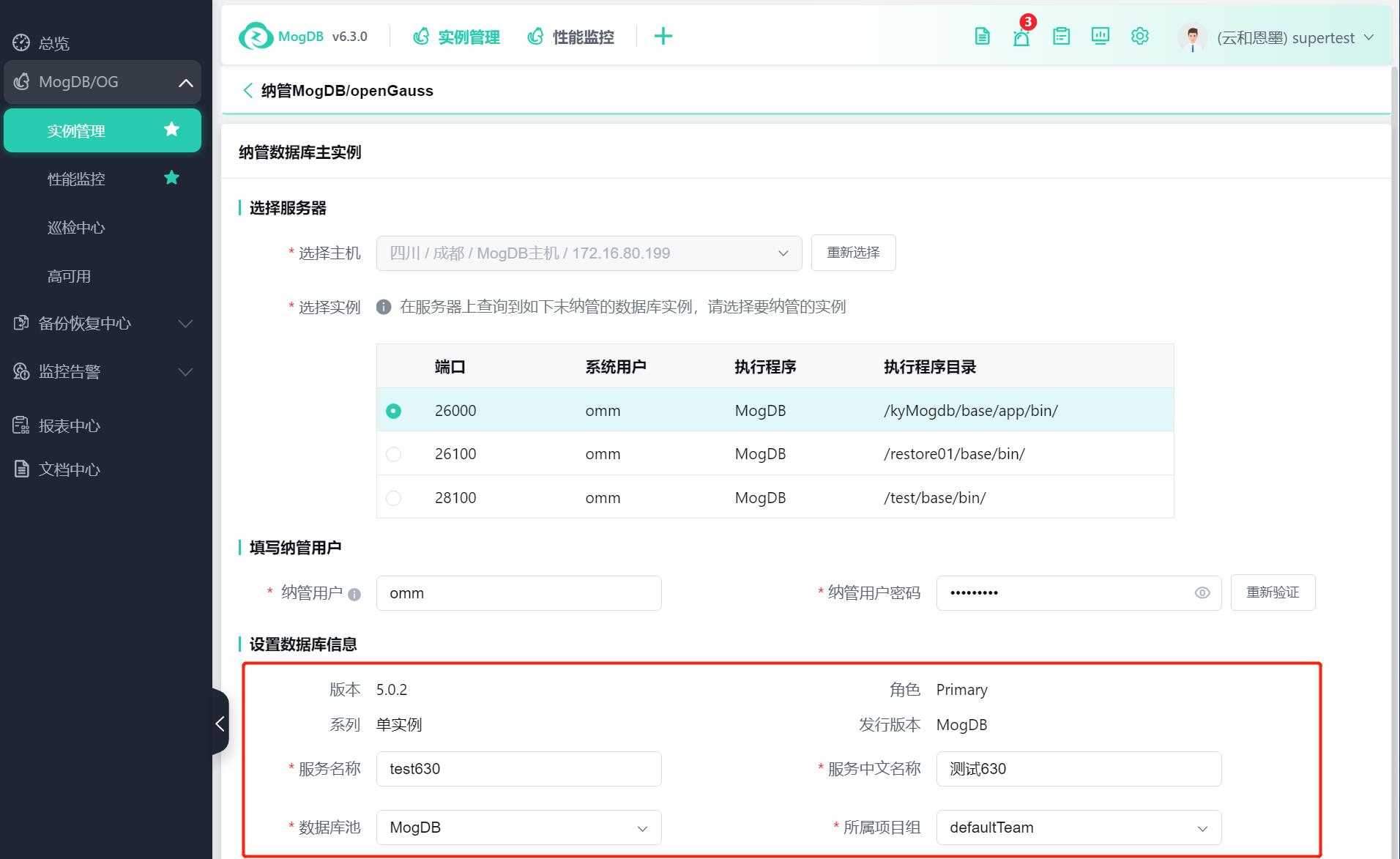Click the MogDB logo icon
This screenshot has height=859, width=1400.
coord(256,36)
